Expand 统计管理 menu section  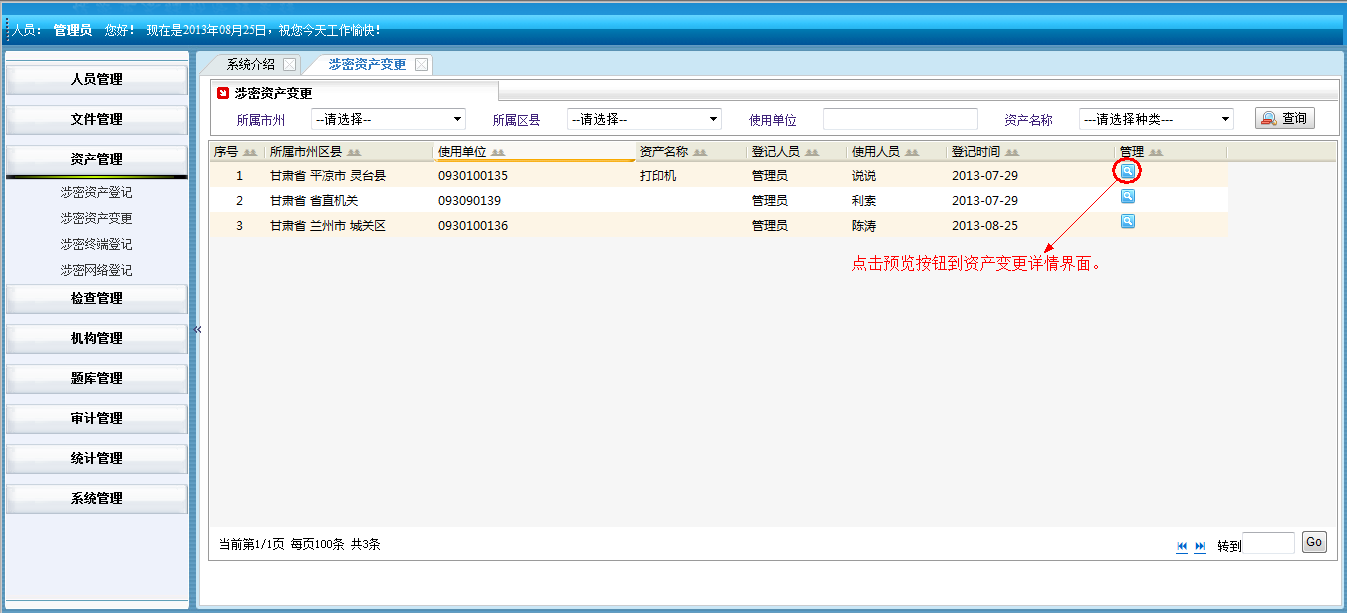(x=97, y=458)
